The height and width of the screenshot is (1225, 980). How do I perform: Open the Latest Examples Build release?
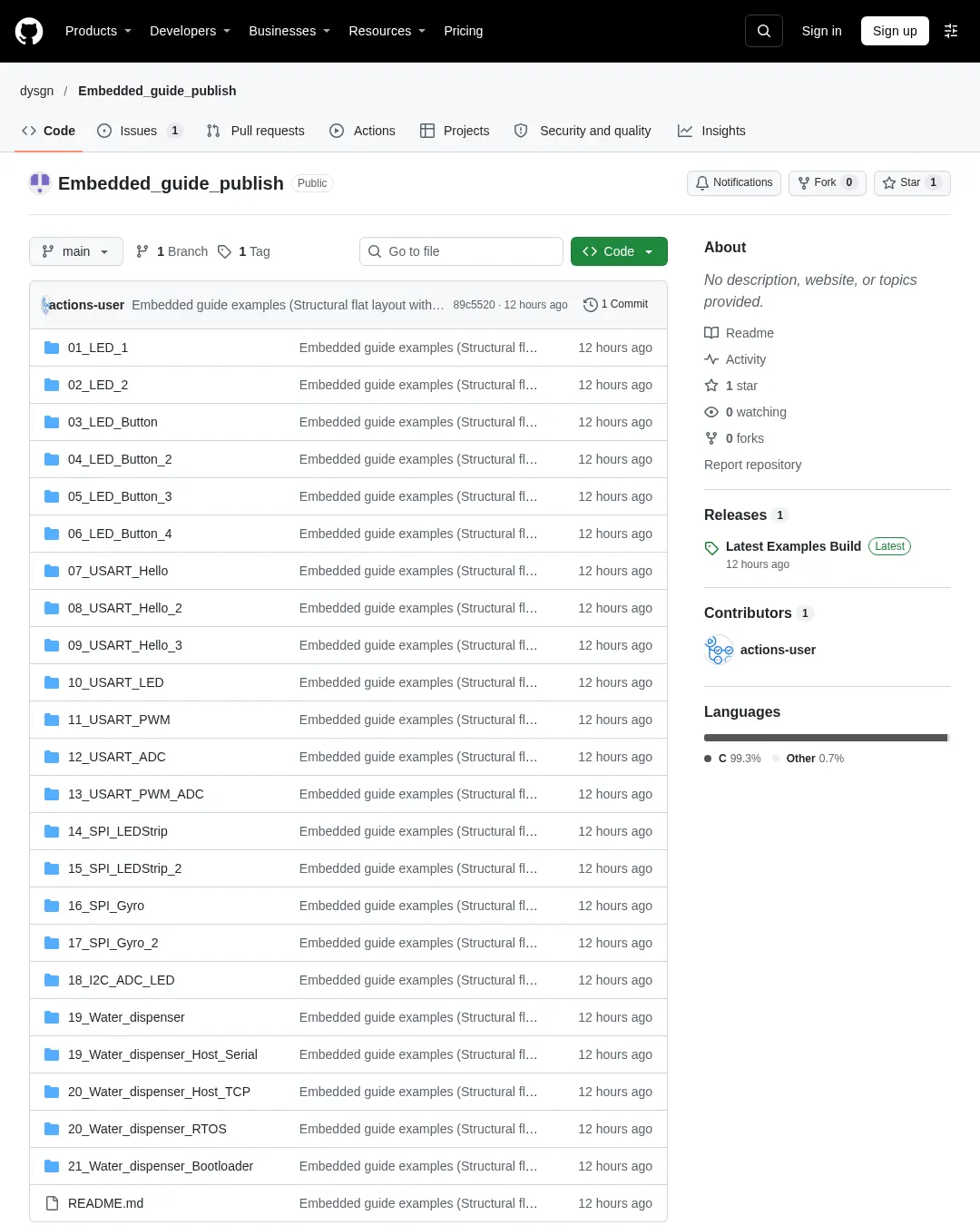pyautogui.click(x=793, y=546)
